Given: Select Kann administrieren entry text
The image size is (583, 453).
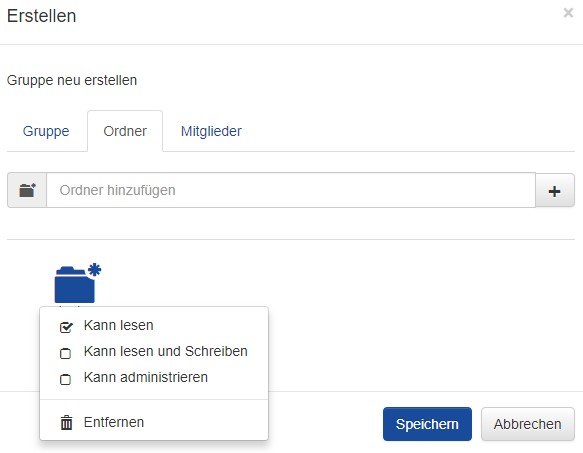Looking at the screenshot, I should coord(146,377).
